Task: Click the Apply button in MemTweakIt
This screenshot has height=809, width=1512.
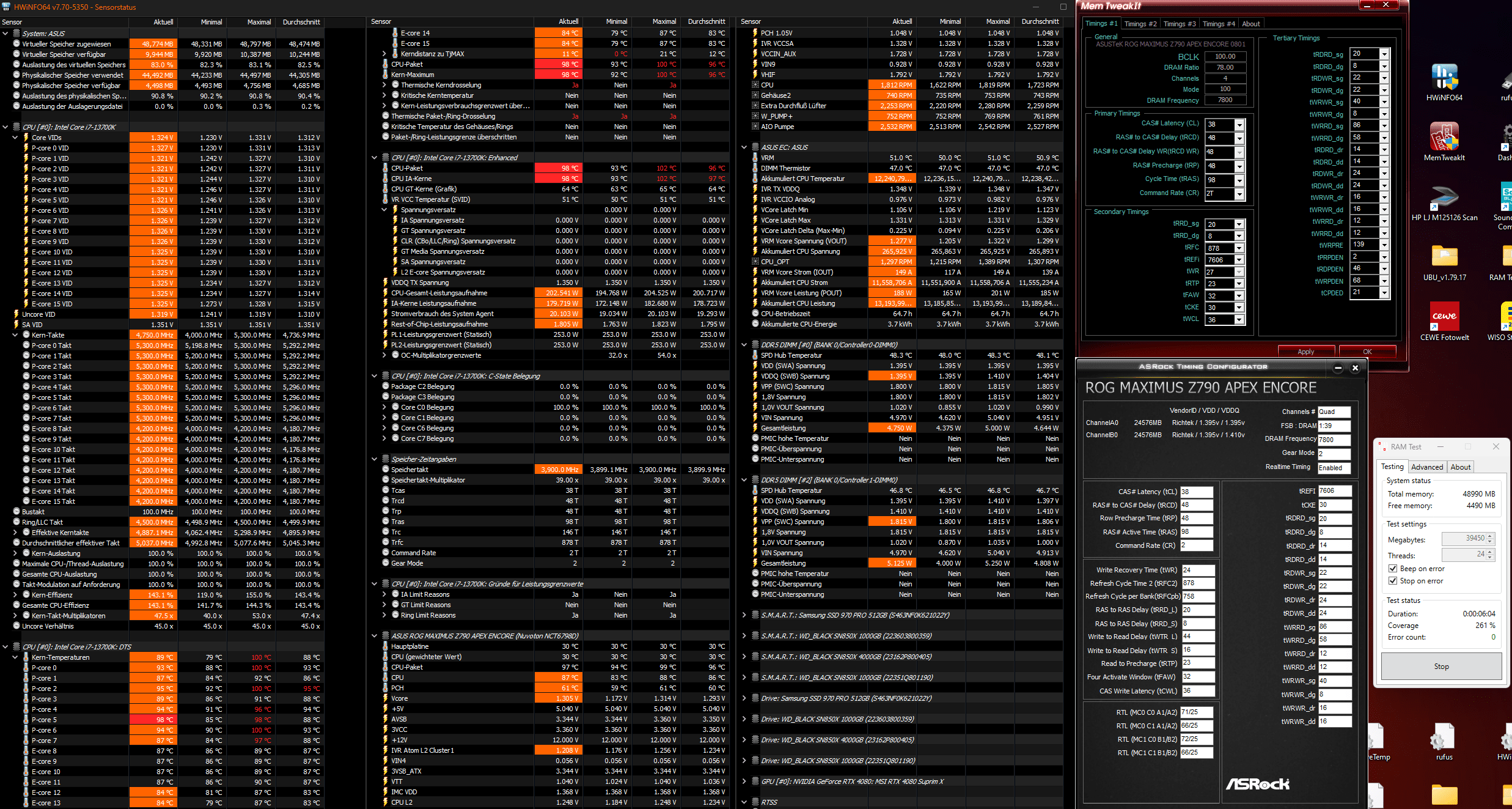Action: (1306, 352)
